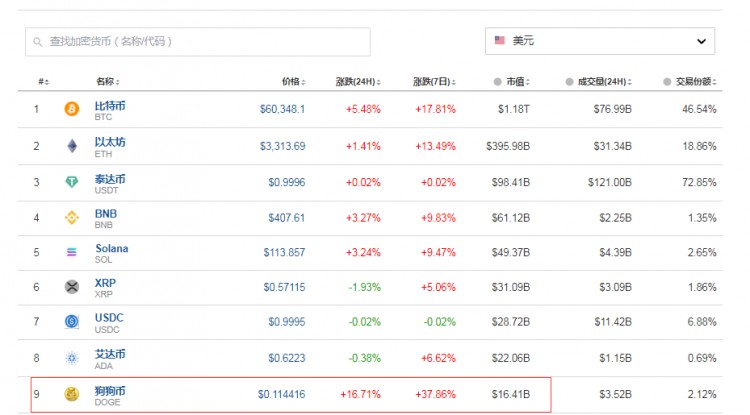The image size is (750, 415).
Task: Click Bitcoin share 46.54%
Action: (699, 109)
